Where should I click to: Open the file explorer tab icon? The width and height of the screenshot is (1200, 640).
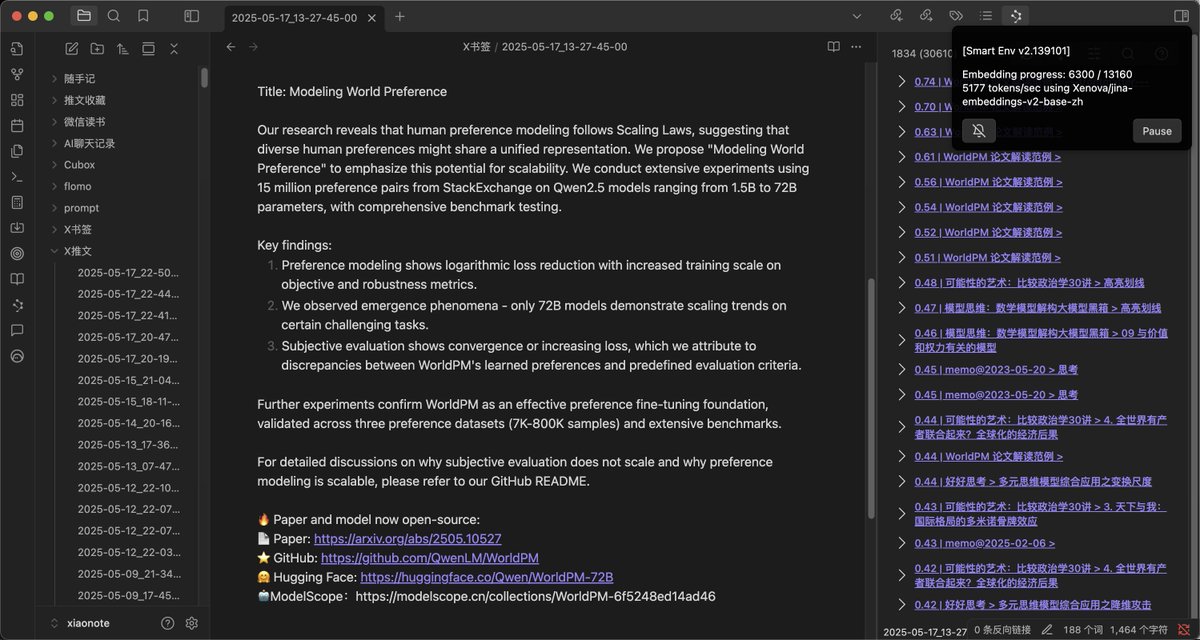pos(84,16)
